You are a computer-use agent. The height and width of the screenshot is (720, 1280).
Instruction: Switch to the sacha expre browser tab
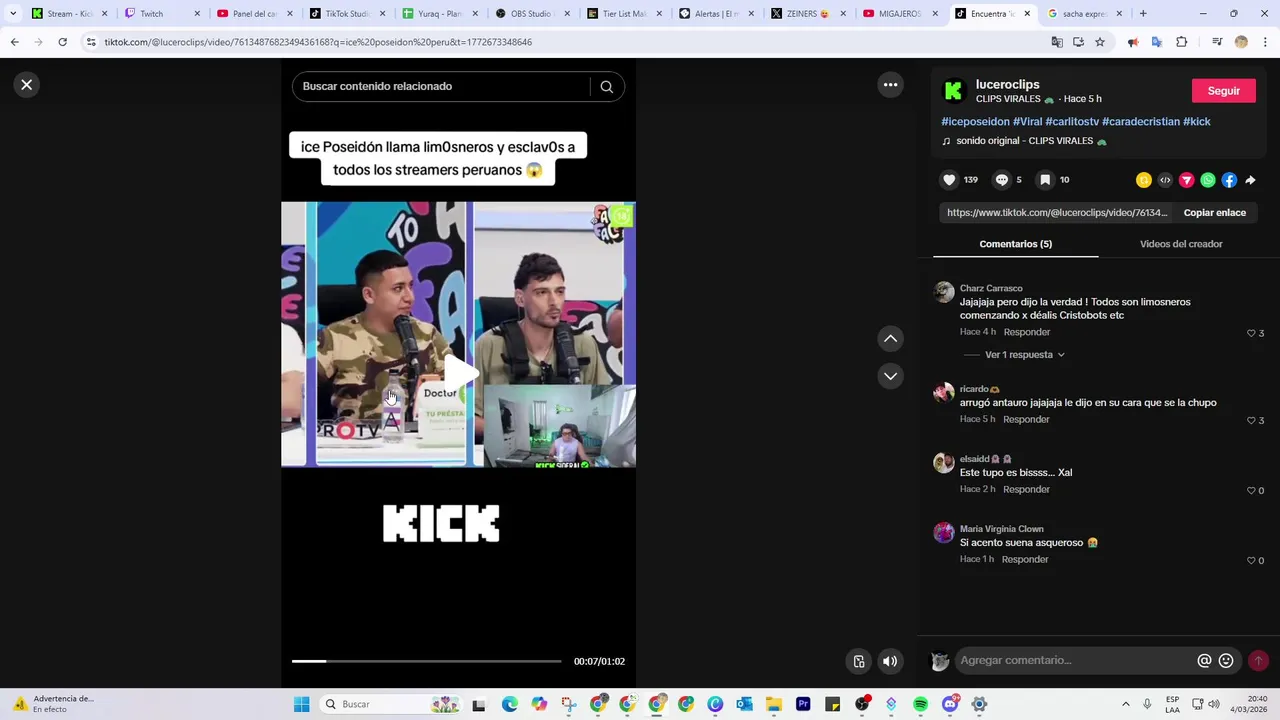click(x=1084, y=14)
